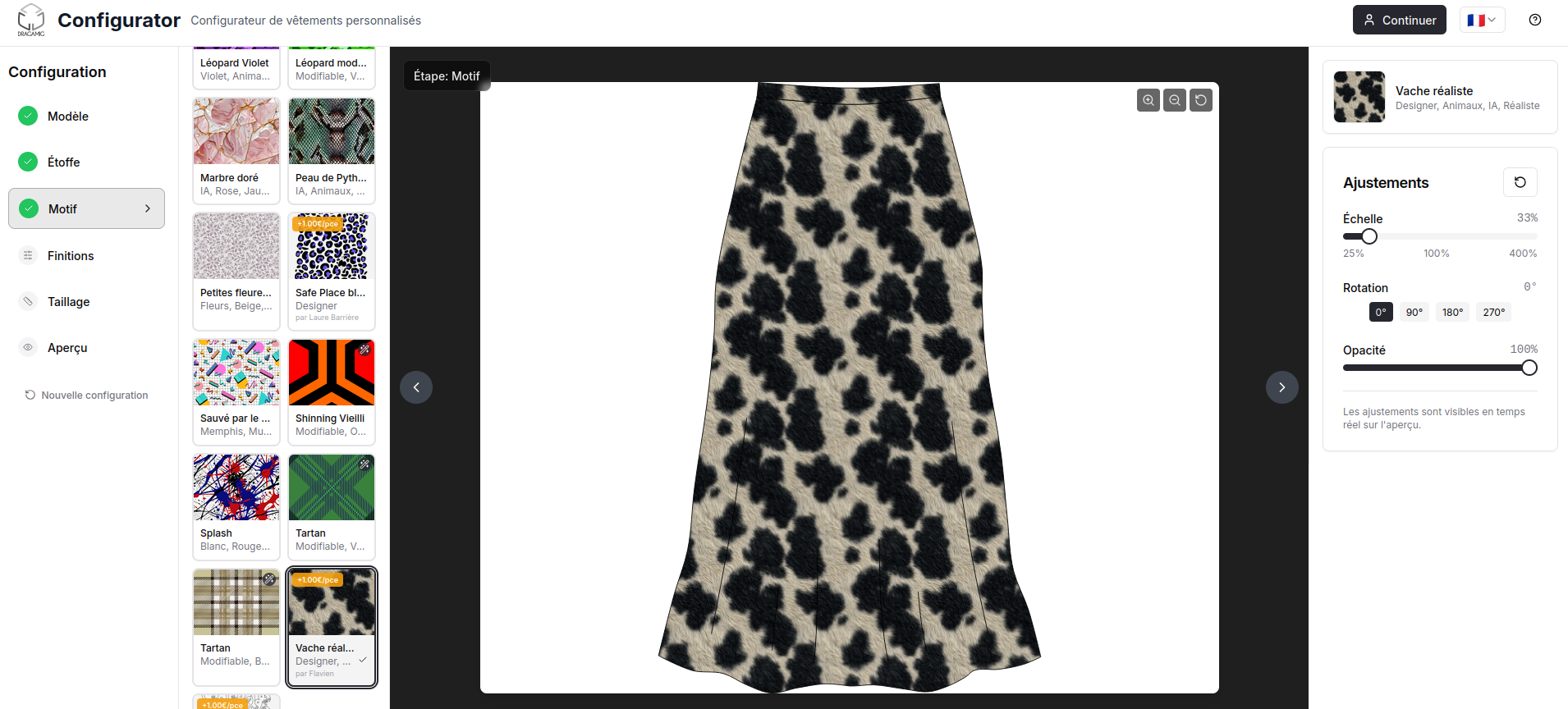
Task: Select the Sauvé par le Memphis pattern
Action: 236,391
